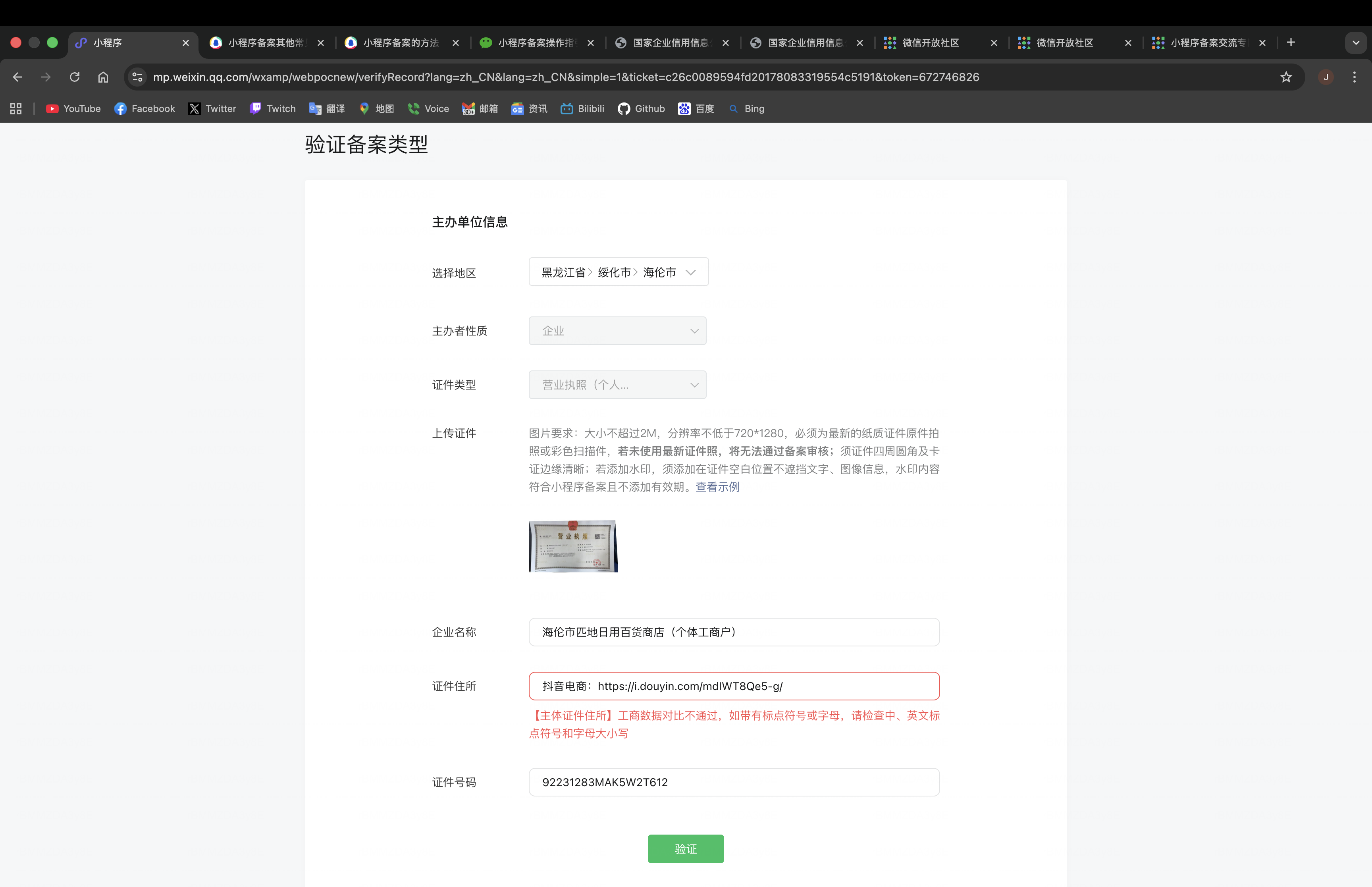The width and height of the screenshot is (1372, 887).
Task: Click the home icon in toolbar
Action: (x=103, y=77)
